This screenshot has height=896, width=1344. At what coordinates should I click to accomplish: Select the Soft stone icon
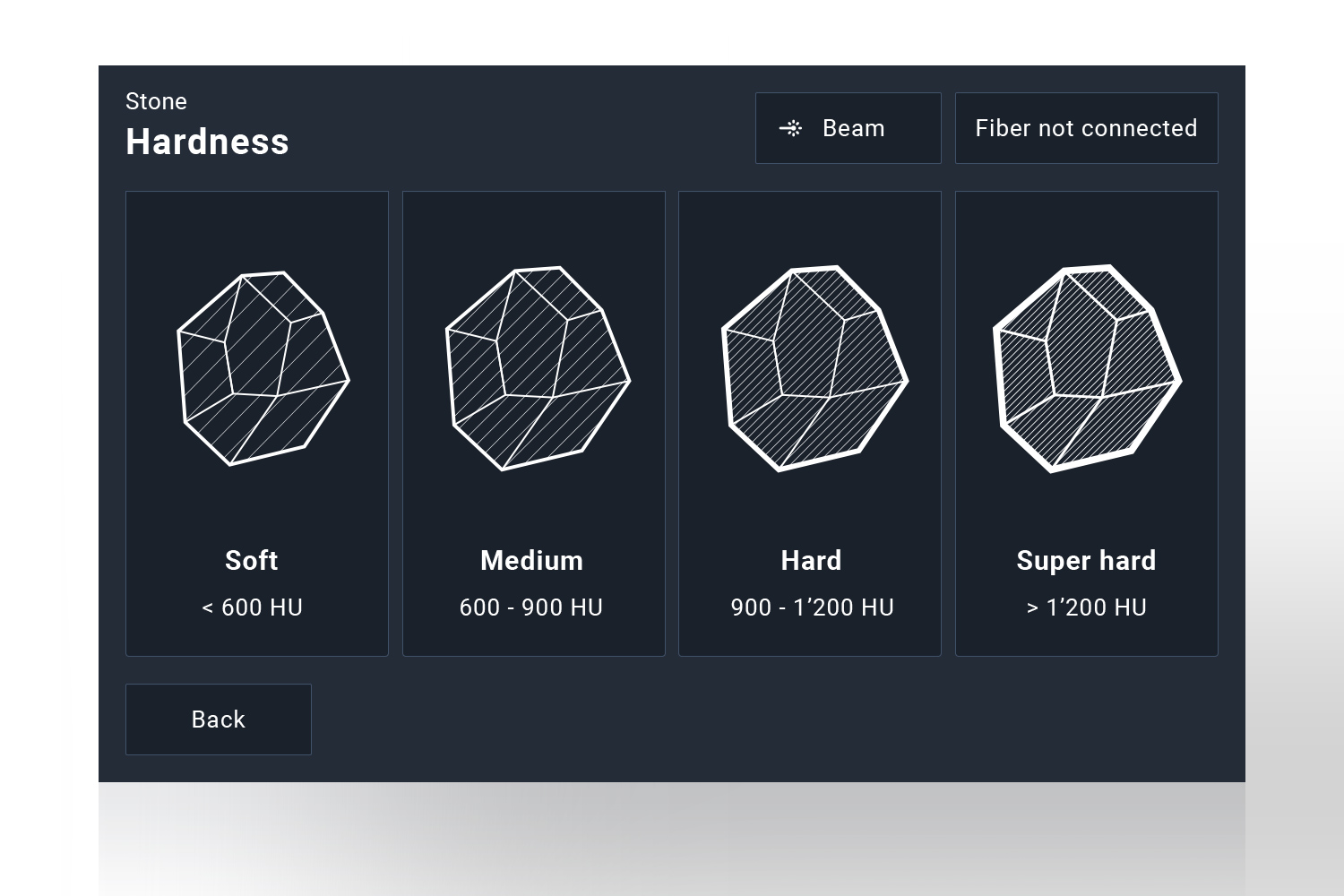point(263,368)
